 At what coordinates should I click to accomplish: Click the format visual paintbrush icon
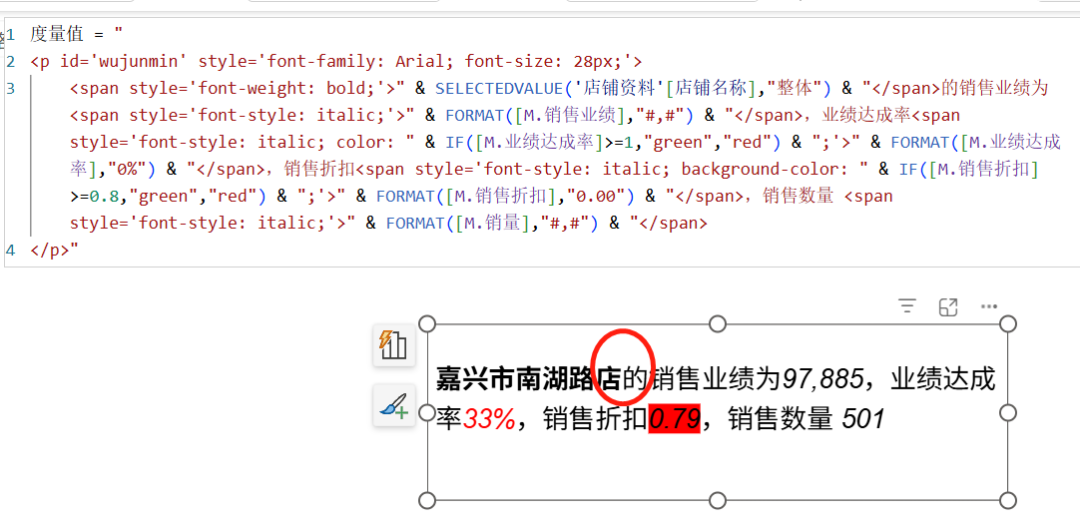394,406
